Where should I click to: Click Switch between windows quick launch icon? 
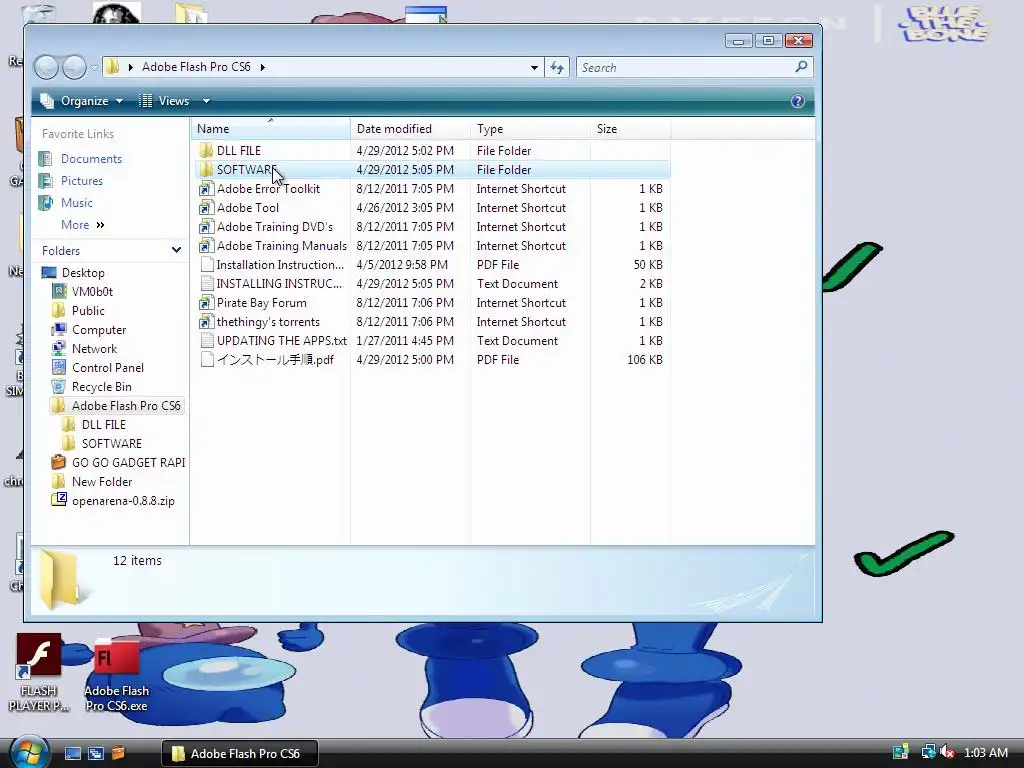pyautogui.click(x=95, y=753)
